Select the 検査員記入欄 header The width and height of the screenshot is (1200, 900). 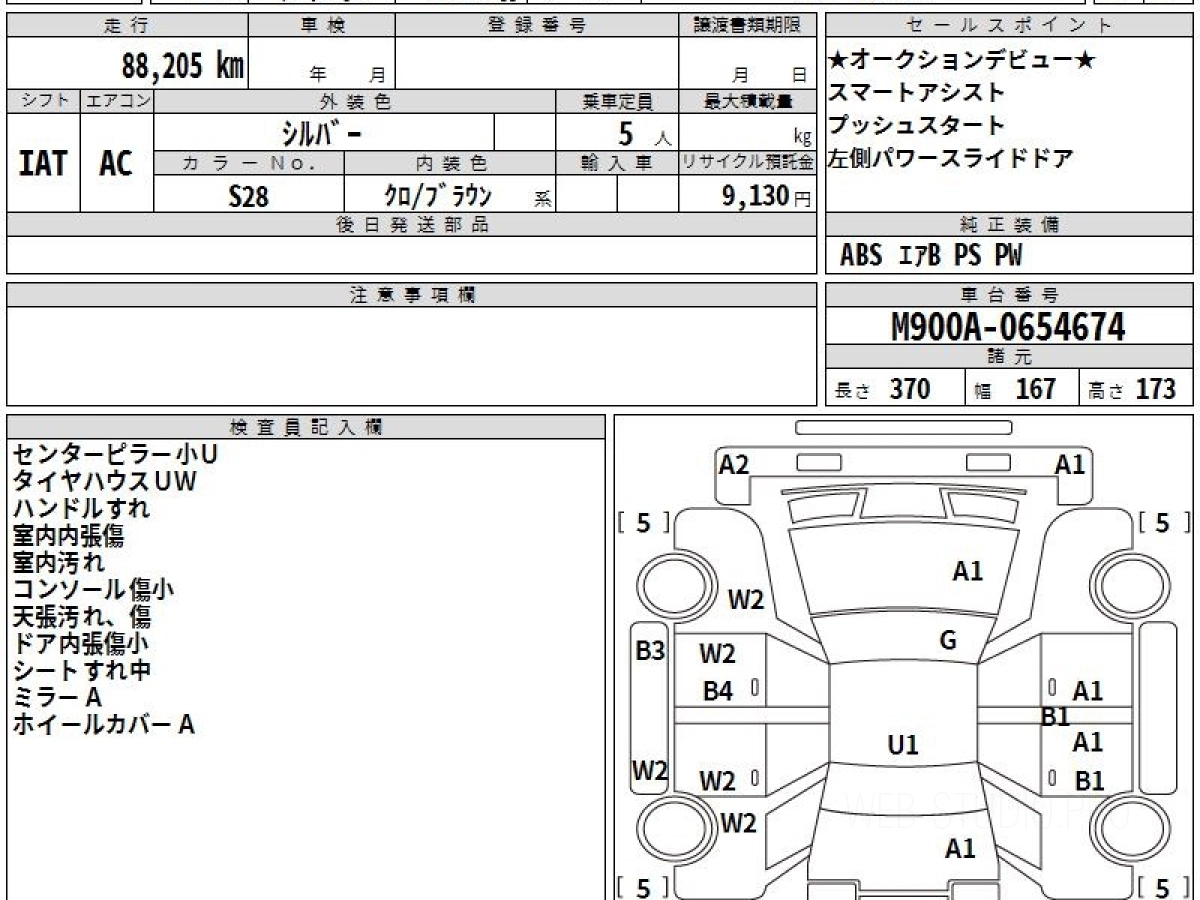coord(306,427)
